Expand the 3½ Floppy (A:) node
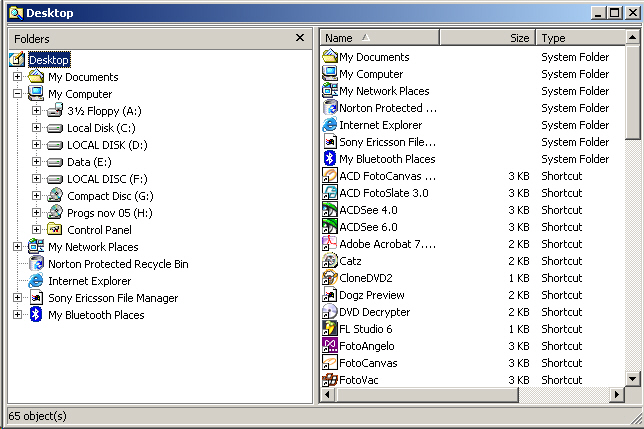Screen dimensions: 644x429 point(36,110)
